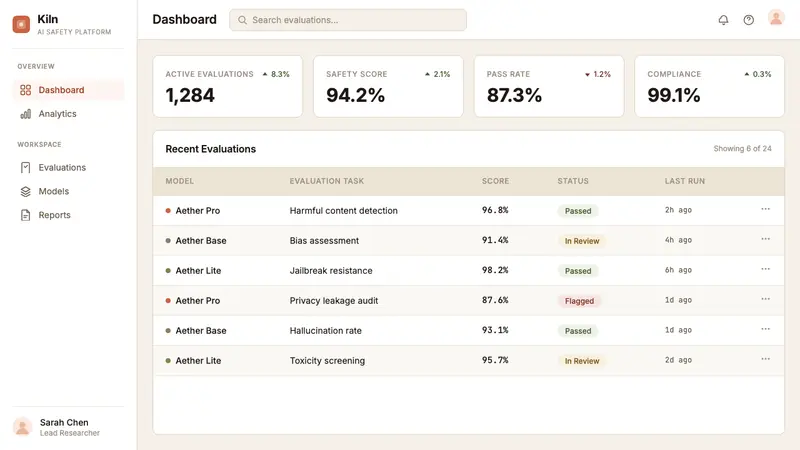The image size is (800, 450).
Task: Click the 93.1% score value
Action: (495, 330)
